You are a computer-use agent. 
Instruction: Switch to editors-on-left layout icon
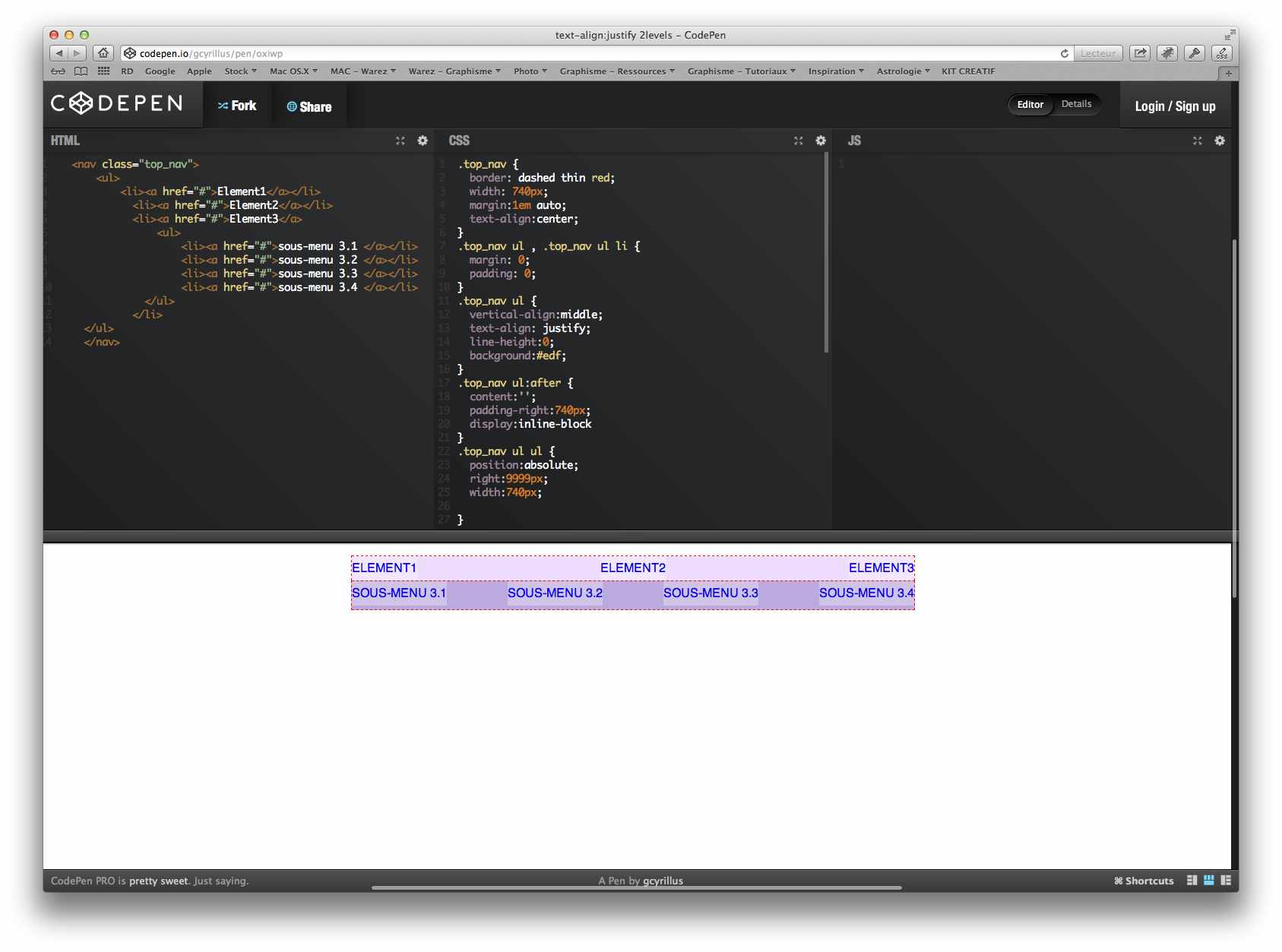coord(1192,880)
